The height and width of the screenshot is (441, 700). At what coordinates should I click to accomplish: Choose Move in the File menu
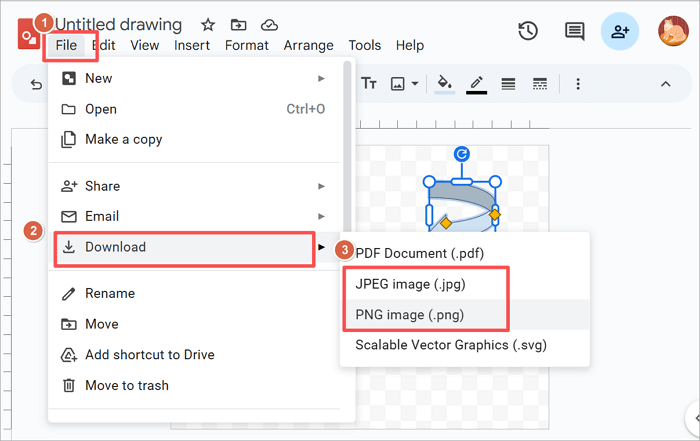point(196,324)
